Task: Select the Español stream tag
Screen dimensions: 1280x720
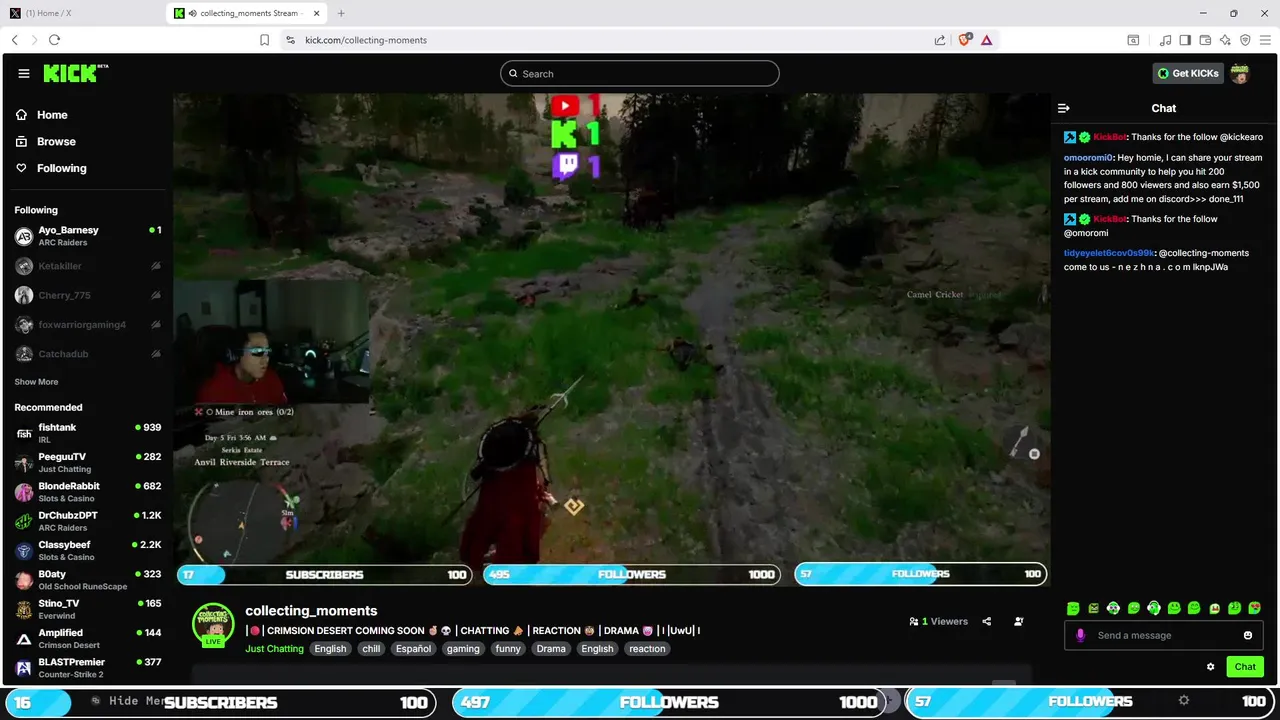Action: pyautogui.click(x=413, y=649)
